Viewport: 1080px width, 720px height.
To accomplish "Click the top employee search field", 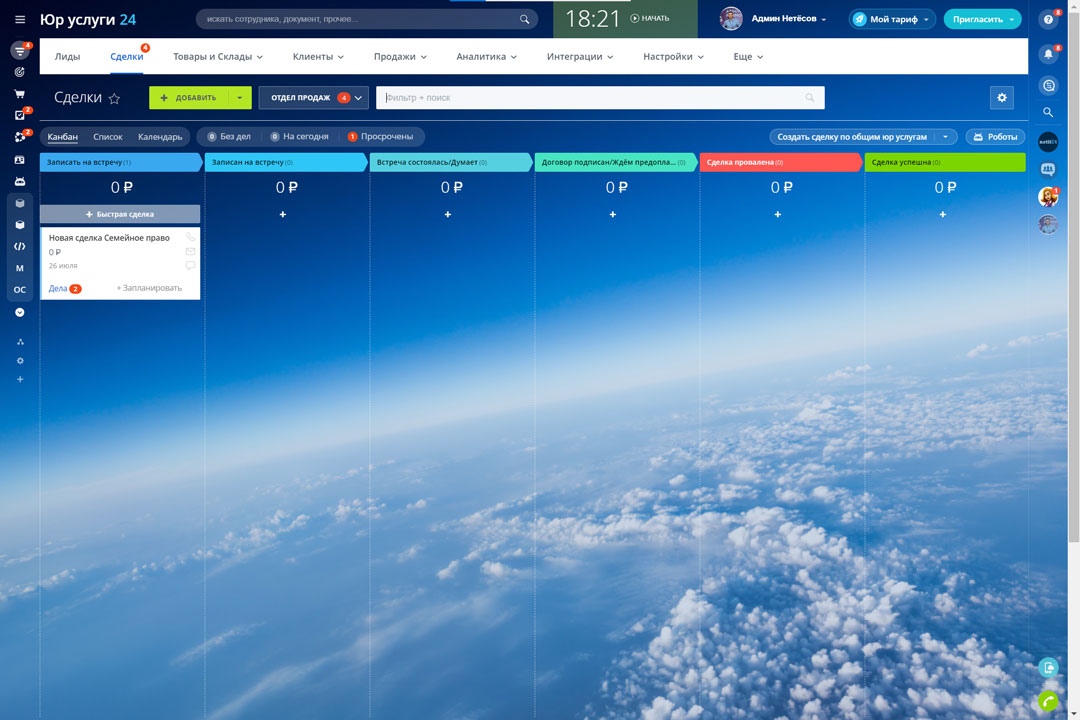I will coord(366,19).
